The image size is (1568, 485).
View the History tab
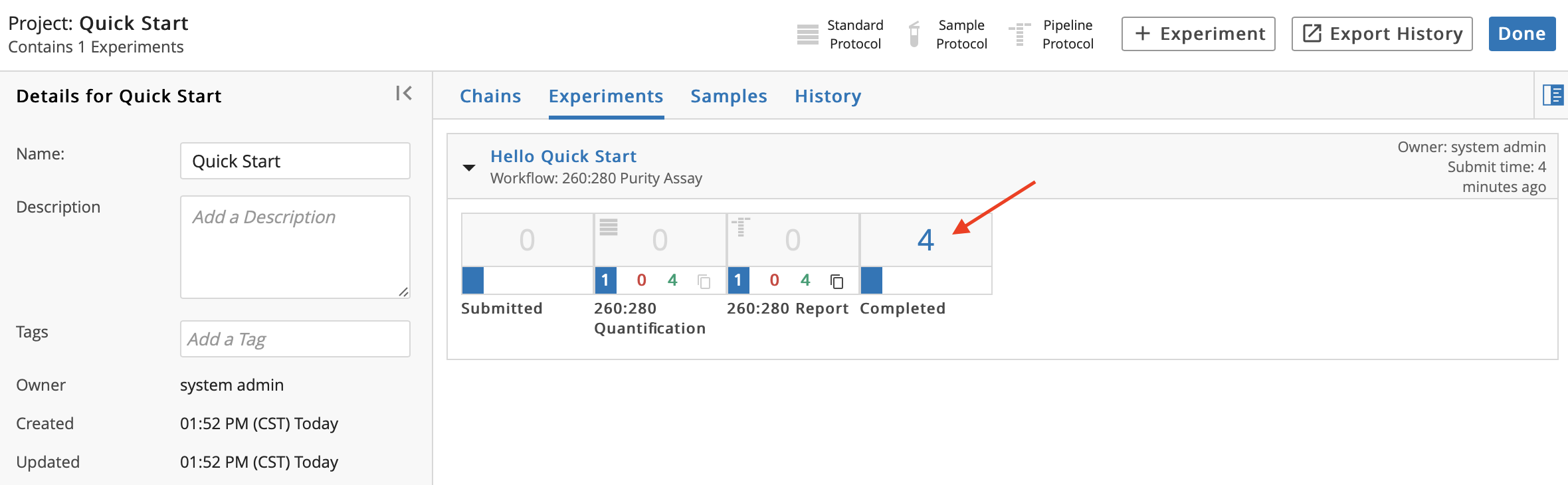pyautogui.click(x=828, y=96)
